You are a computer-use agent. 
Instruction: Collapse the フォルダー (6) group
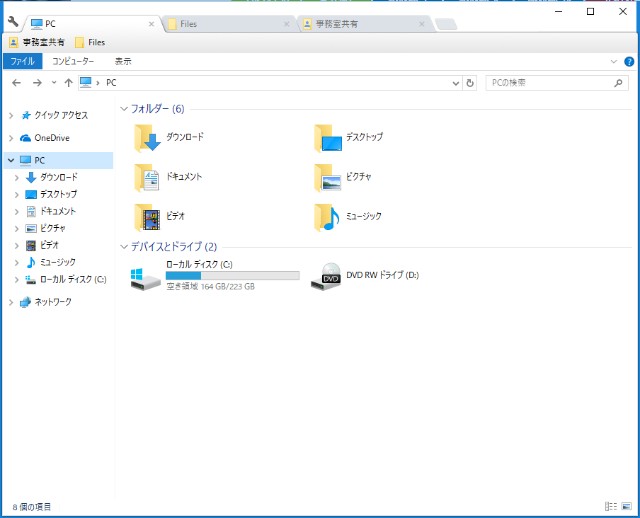[x=124, y=108]
